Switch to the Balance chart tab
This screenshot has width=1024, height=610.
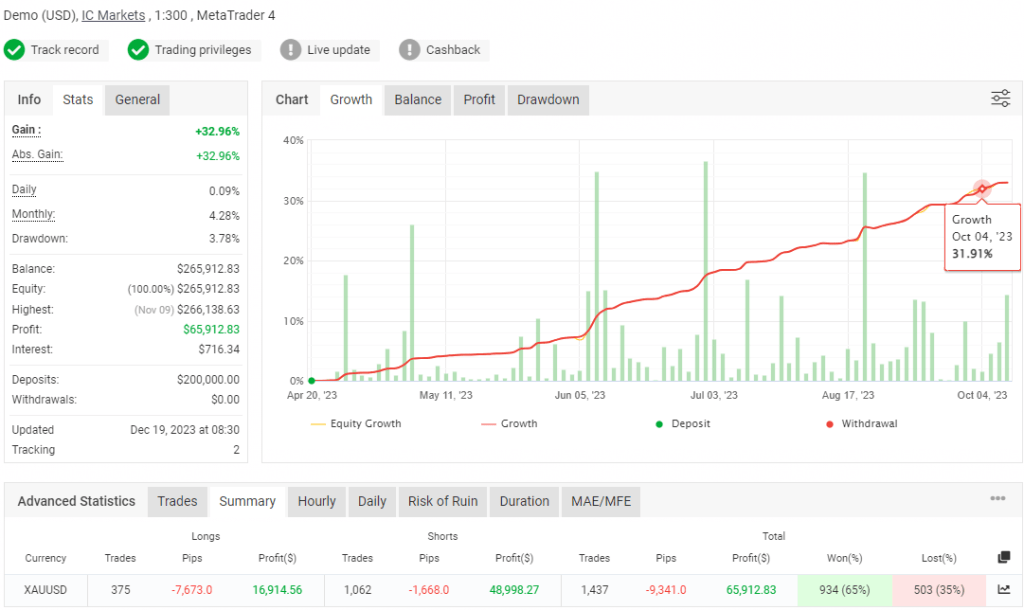pos(417,99)
